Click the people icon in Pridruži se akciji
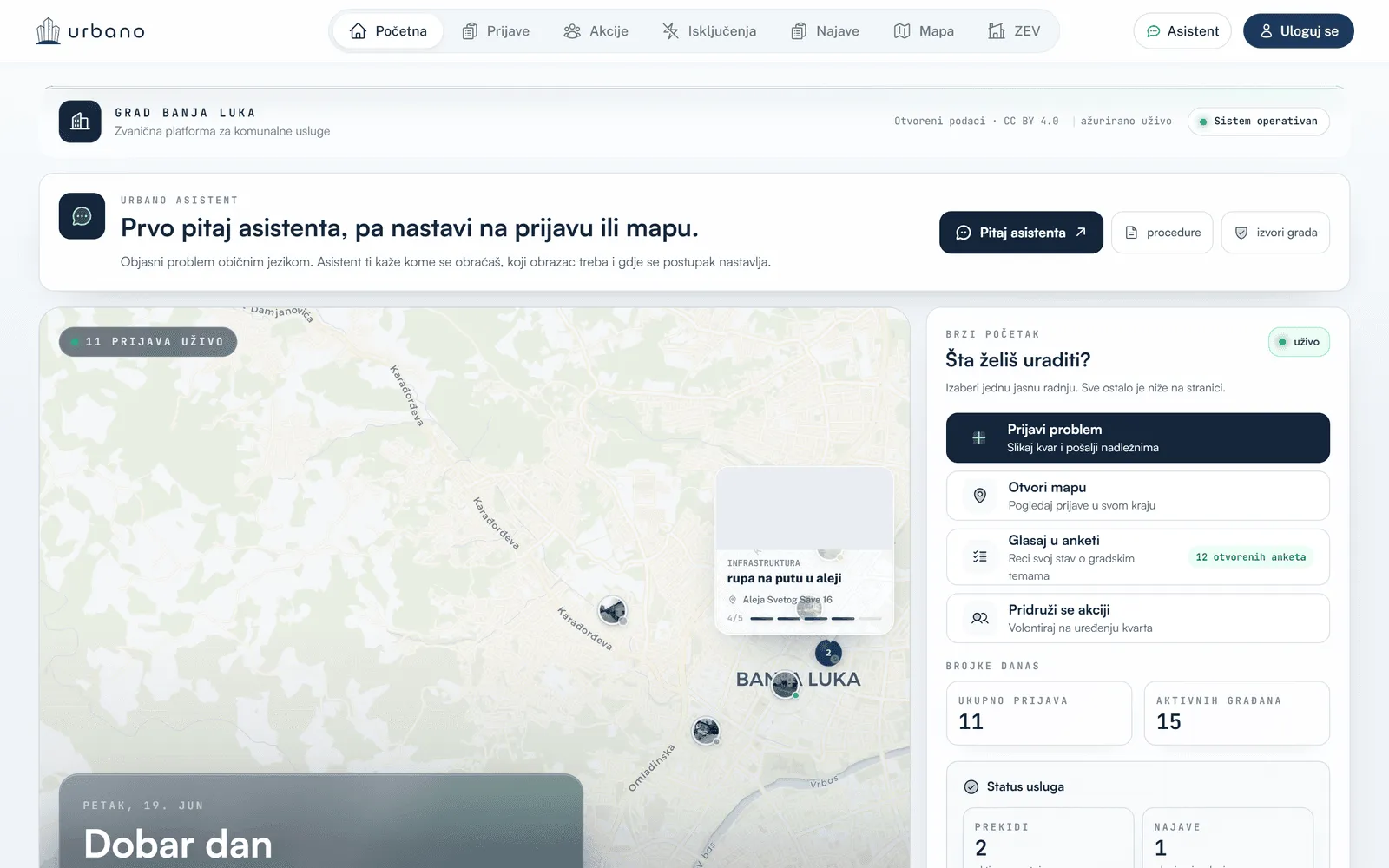1389x868 pixels. [x=980, y=618]
